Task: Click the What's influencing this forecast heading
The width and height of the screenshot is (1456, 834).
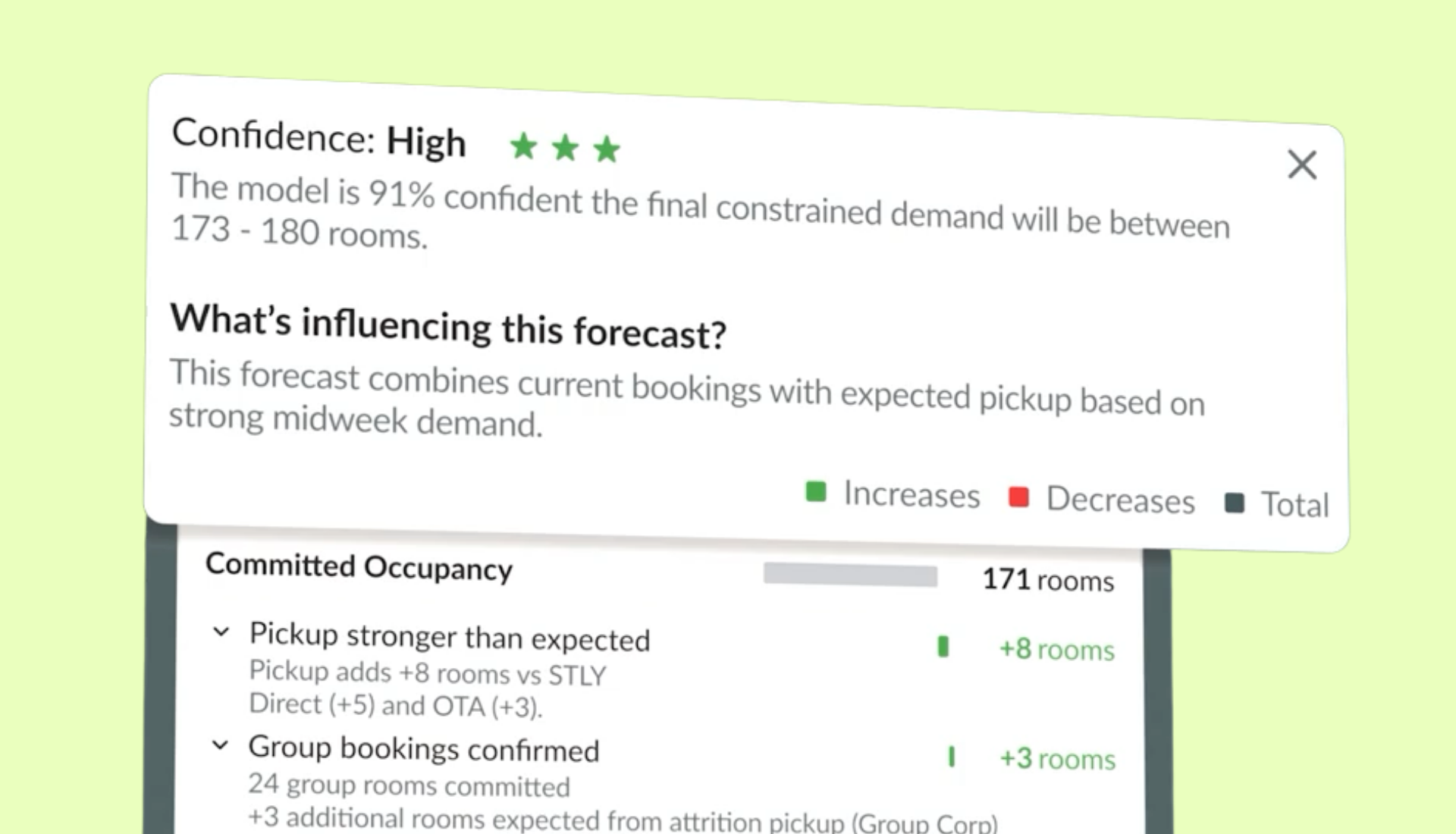Action: tap(447, 326)
